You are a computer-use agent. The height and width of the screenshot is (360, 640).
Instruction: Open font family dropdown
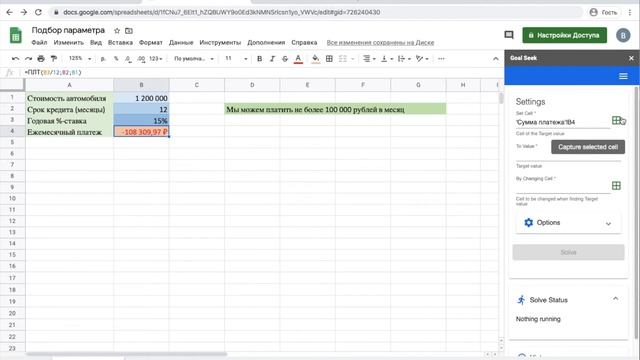tap(194, 59)
